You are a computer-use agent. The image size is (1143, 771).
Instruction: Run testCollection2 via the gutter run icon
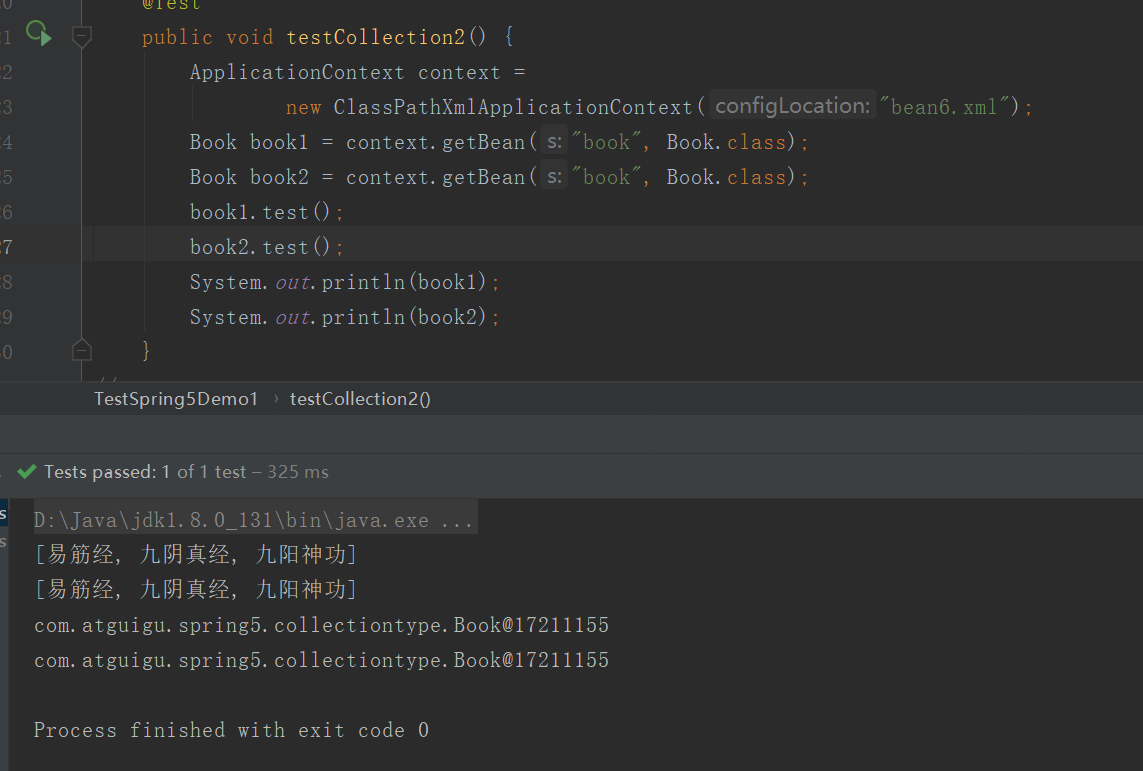[39, 34]
